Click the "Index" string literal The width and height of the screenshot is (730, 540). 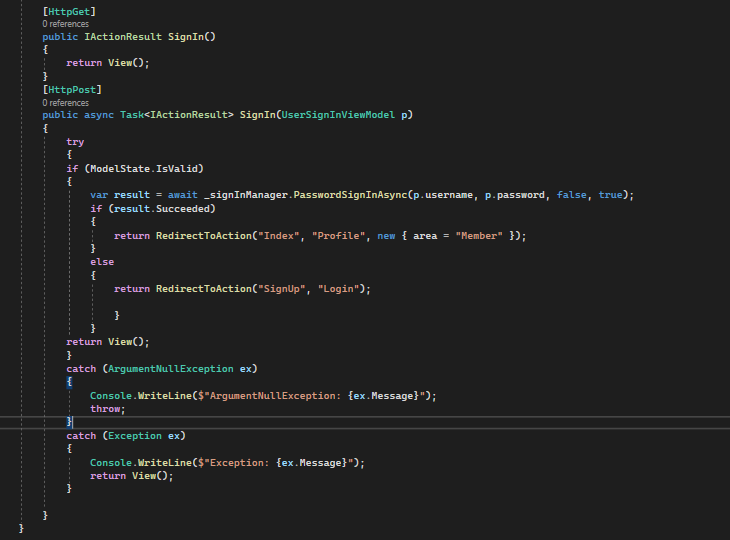pos(278,236)
